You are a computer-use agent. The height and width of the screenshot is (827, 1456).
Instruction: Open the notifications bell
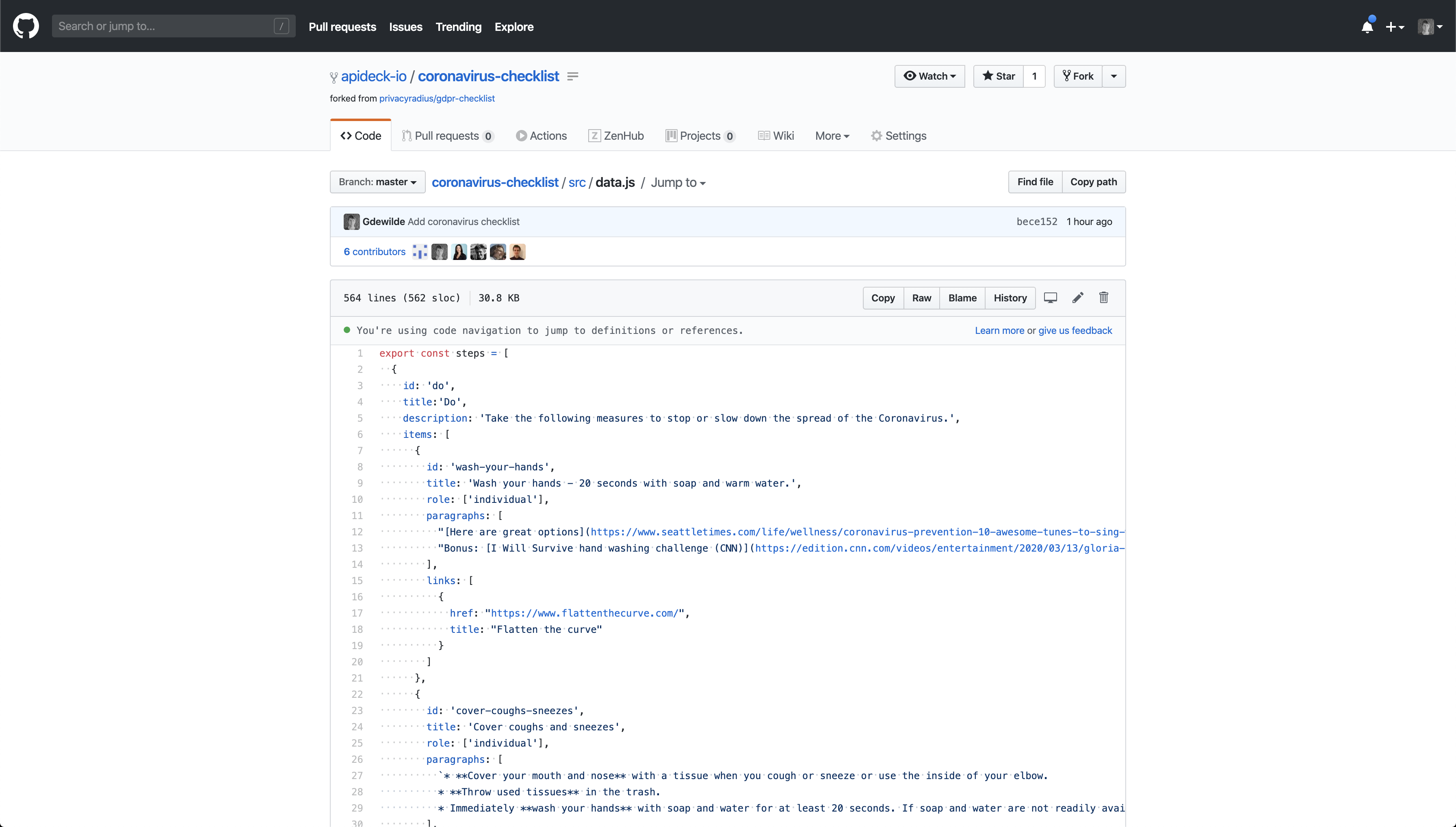pyautogui.click(x=1367, y=27)
